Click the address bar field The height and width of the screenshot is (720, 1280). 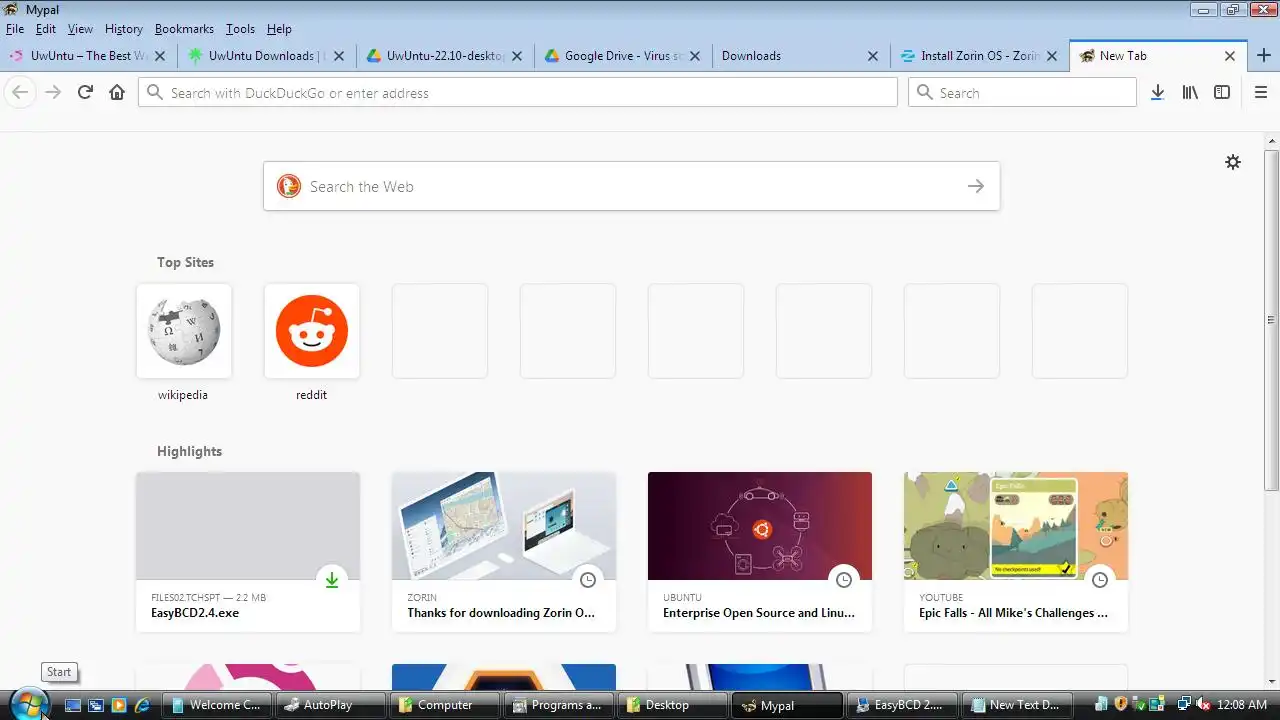point(518,92)
